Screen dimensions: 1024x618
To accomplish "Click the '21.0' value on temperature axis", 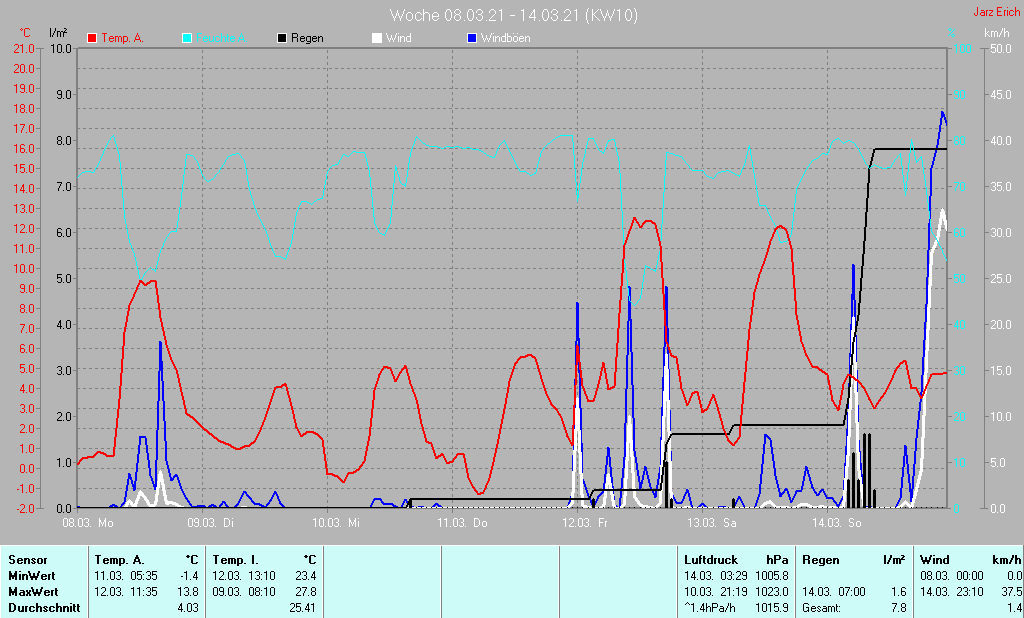I will 24,48.
